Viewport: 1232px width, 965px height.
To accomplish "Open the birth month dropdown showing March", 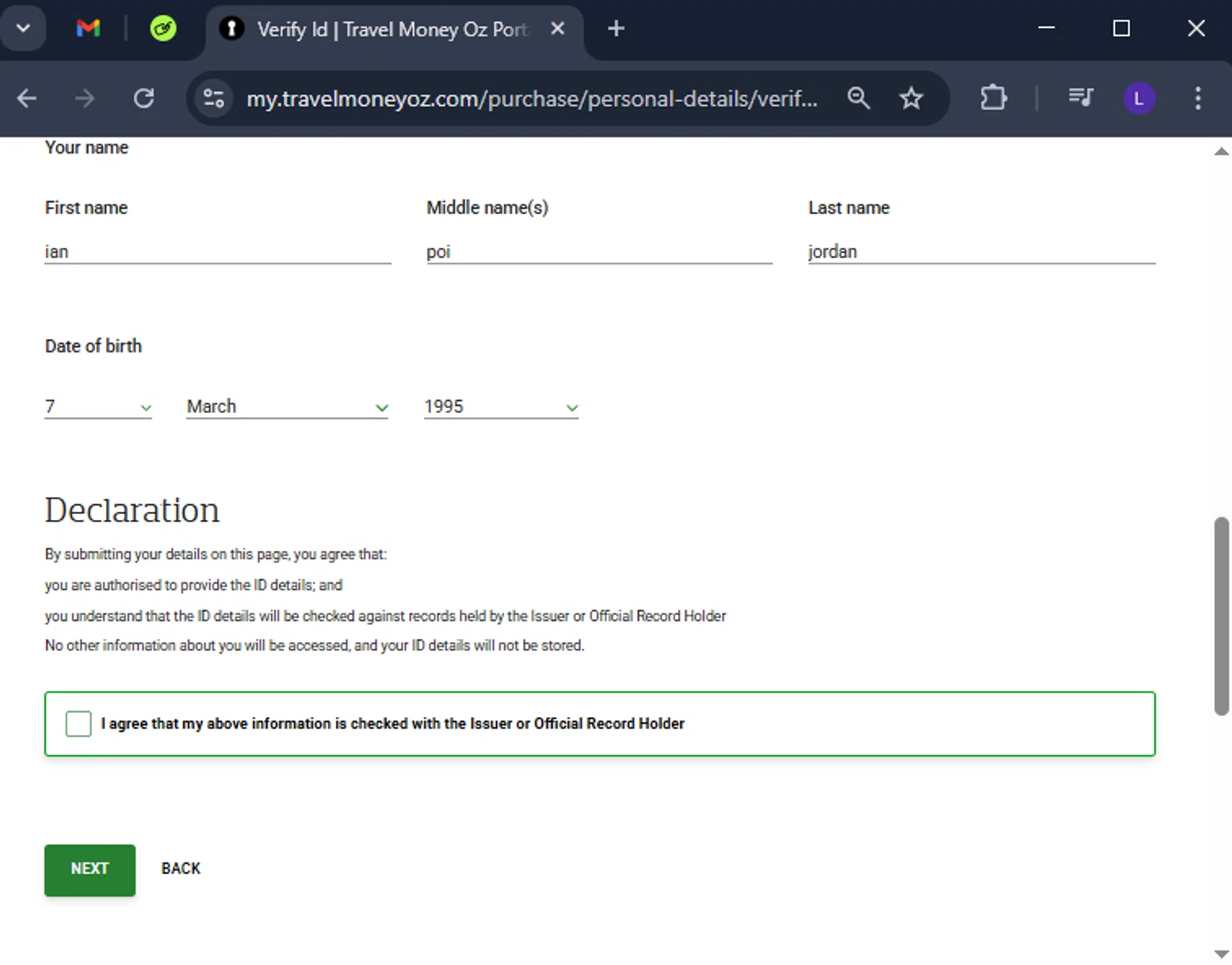I will (287, 407).
